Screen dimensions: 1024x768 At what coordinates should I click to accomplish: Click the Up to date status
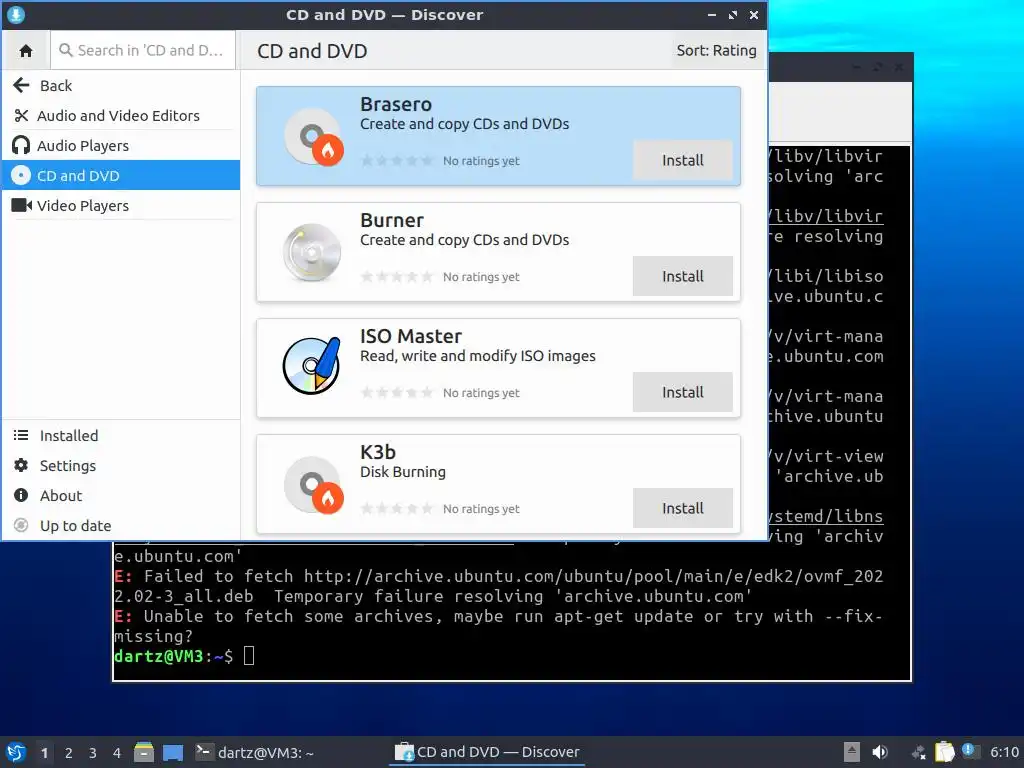121,526
